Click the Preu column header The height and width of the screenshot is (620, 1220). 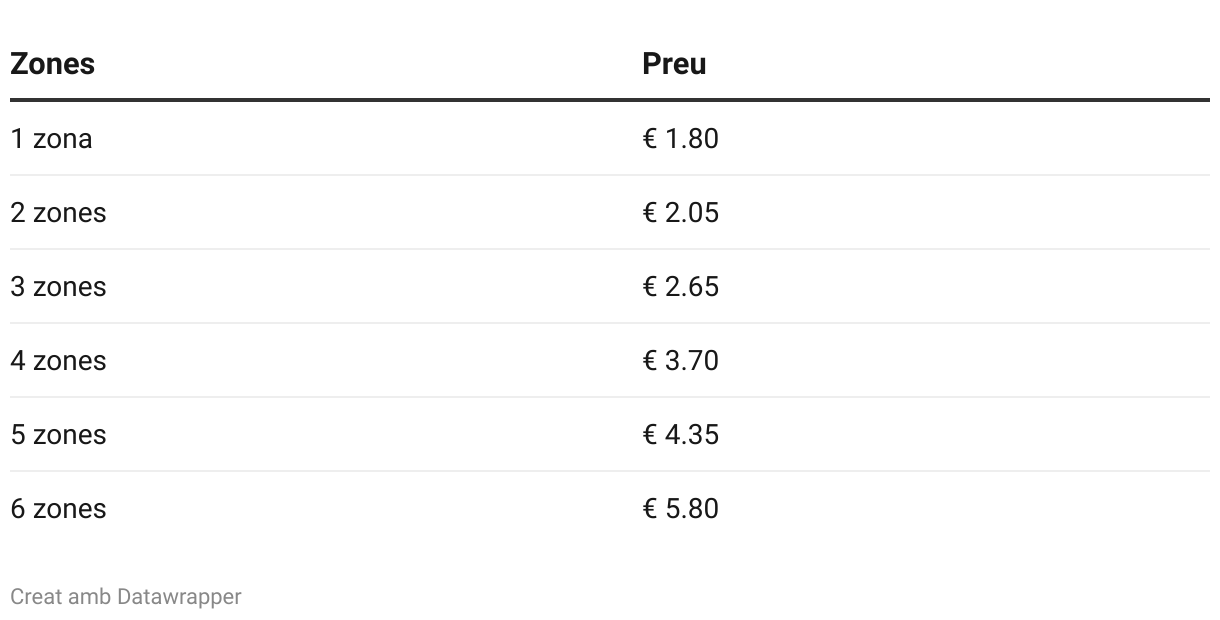(x=674, y=64)
